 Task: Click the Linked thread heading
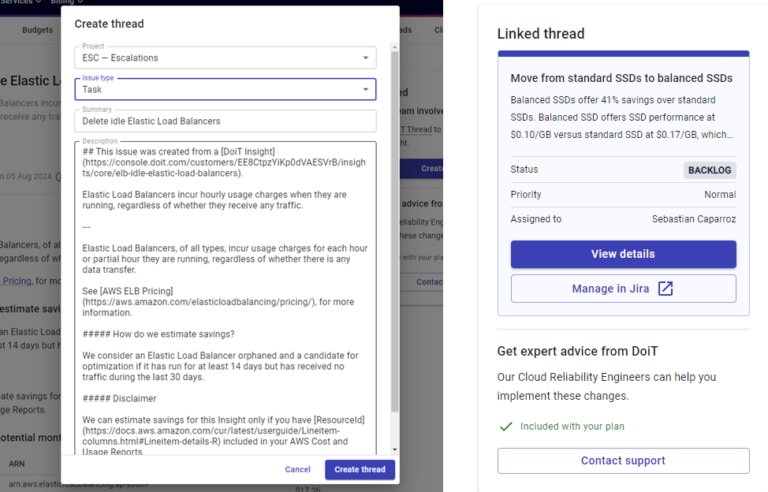pos(541,33)
